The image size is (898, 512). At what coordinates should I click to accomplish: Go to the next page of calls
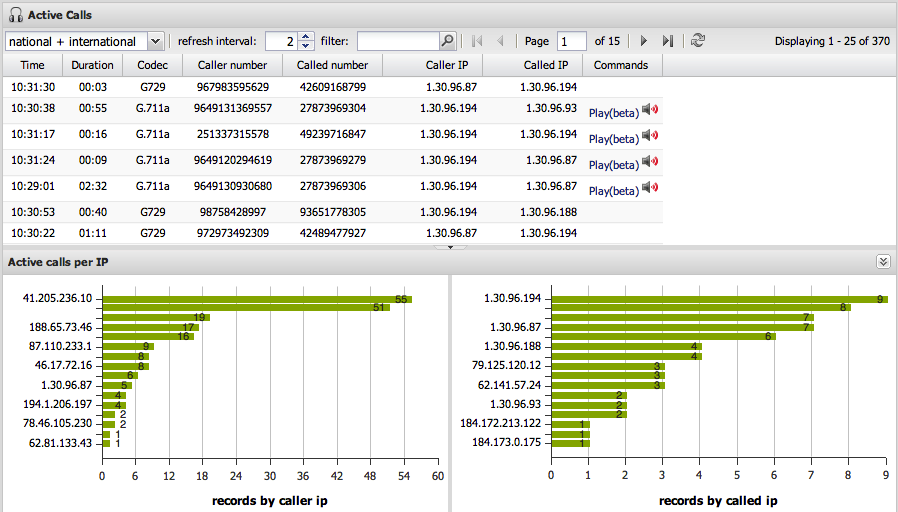coord(643,41)
